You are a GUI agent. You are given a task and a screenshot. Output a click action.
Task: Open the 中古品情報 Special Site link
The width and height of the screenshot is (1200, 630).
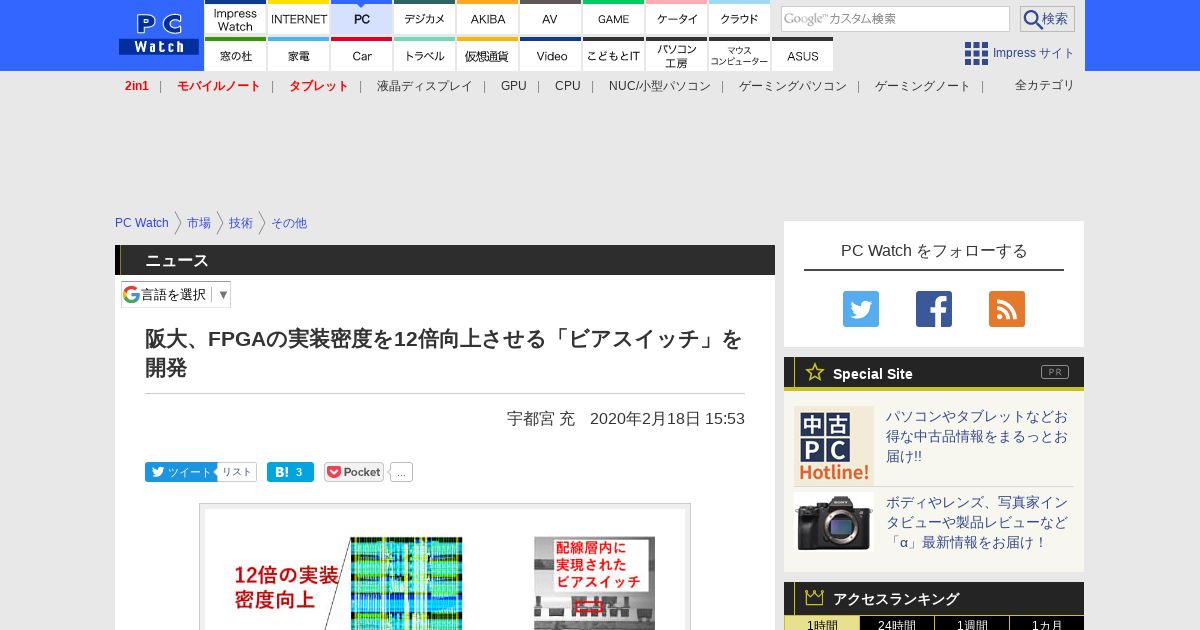tap(977, 436)
